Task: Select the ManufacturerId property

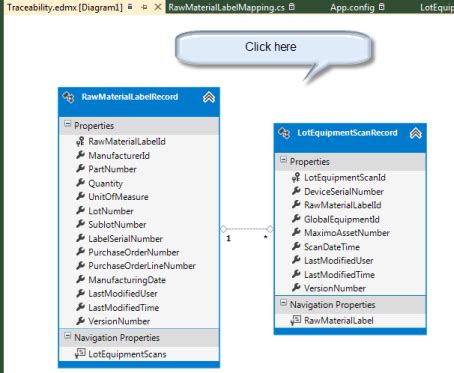Action: coord(119,155)
